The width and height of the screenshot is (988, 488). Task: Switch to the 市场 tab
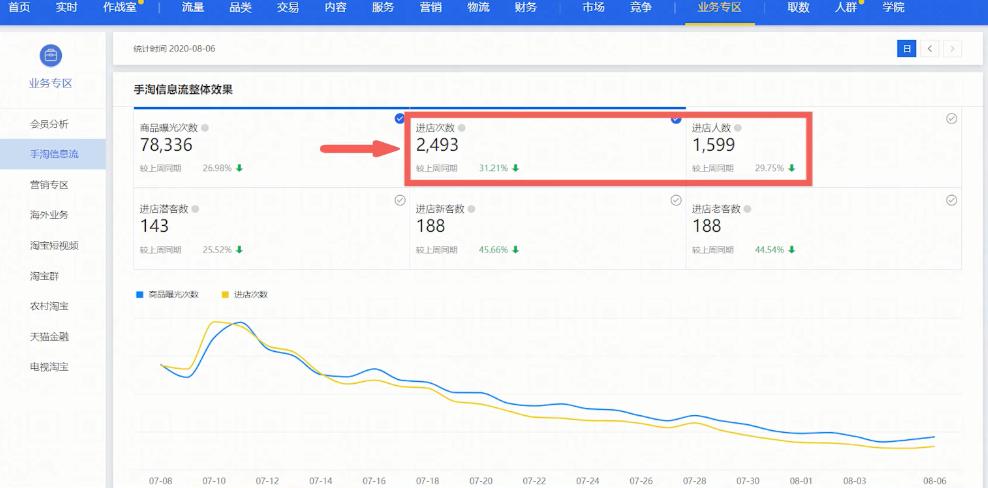point(593,8)
